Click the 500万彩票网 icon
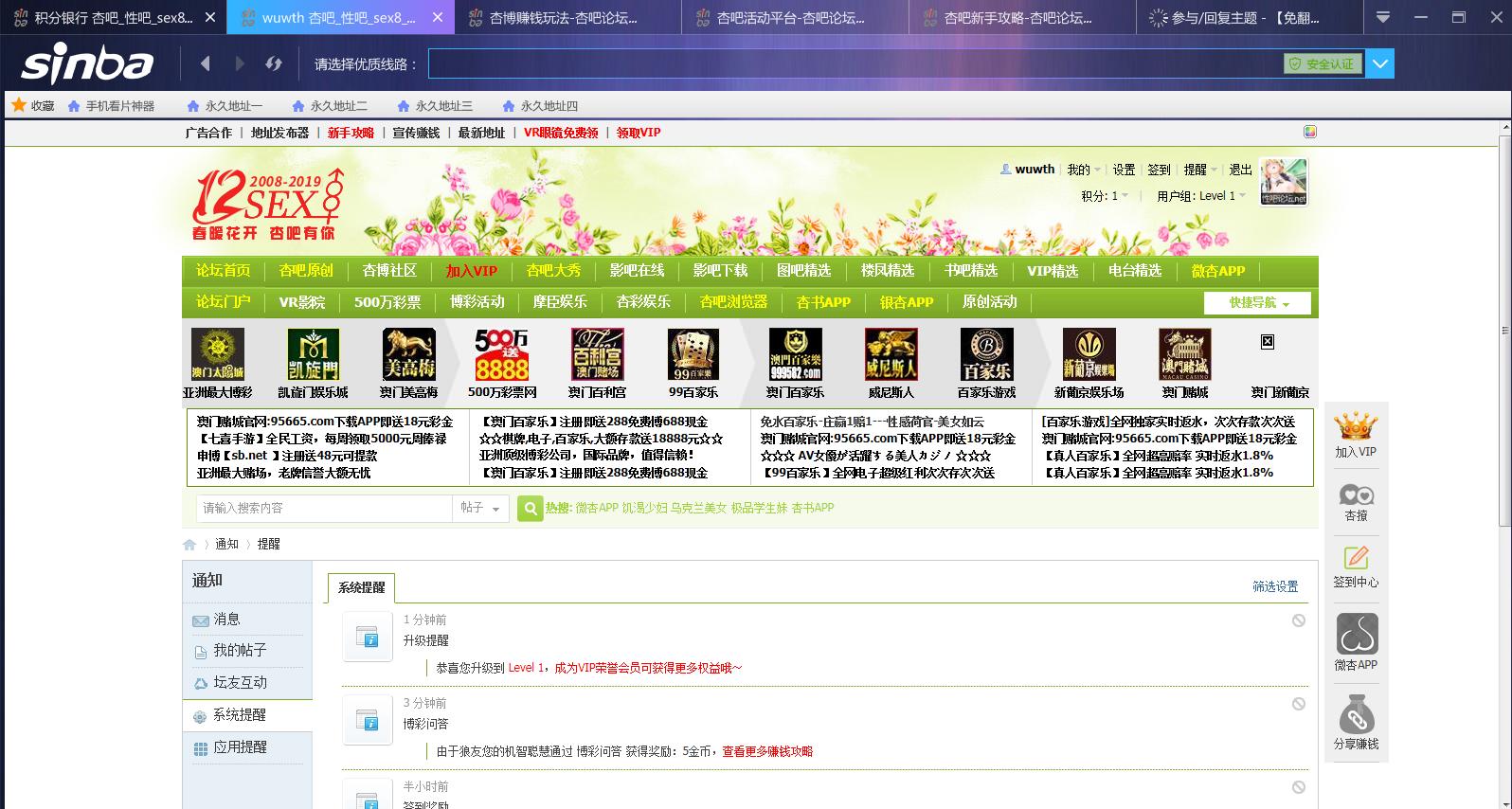The width and height of the screenshot is (1512, 809). pos(502,354)
